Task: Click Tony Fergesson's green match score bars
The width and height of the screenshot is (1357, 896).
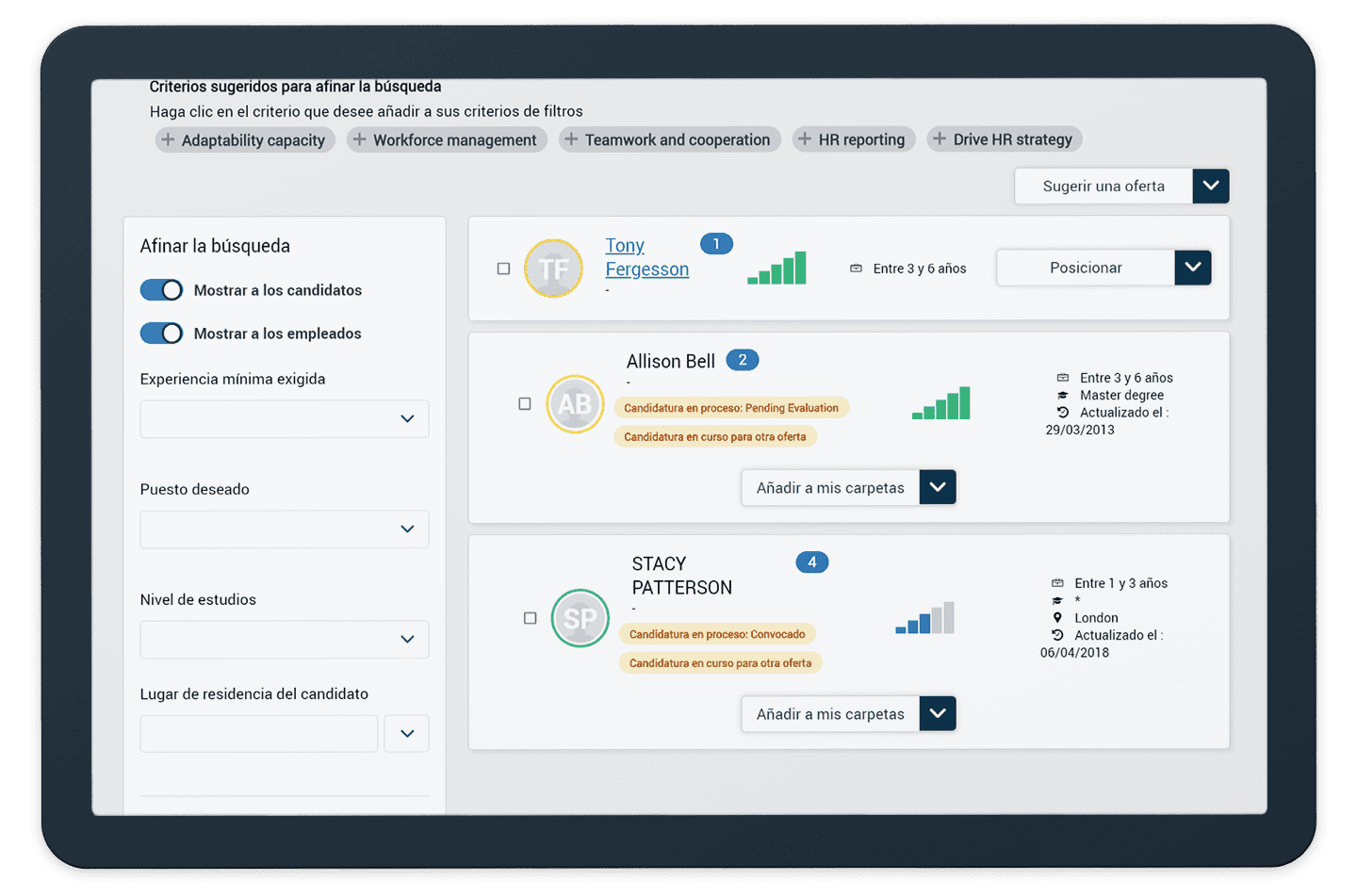Action: click(777, 269)
